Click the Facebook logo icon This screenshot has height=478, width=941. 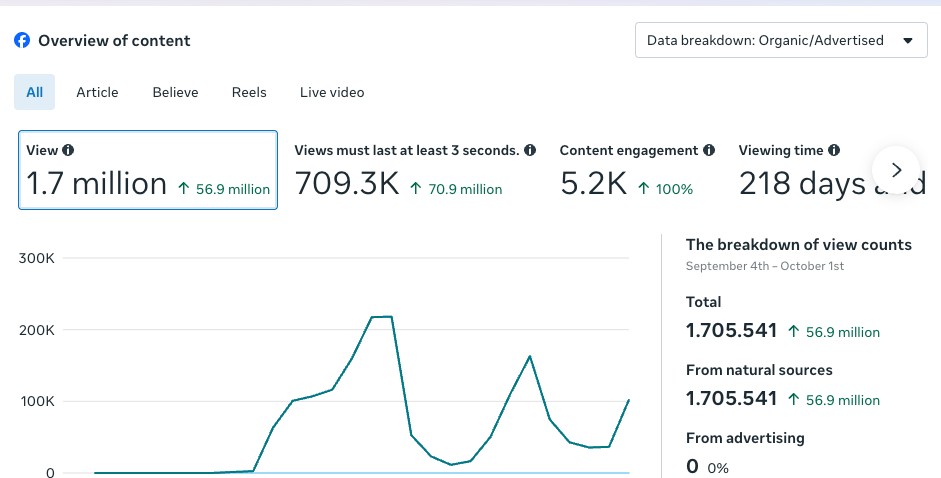click(x=22, y=40)
